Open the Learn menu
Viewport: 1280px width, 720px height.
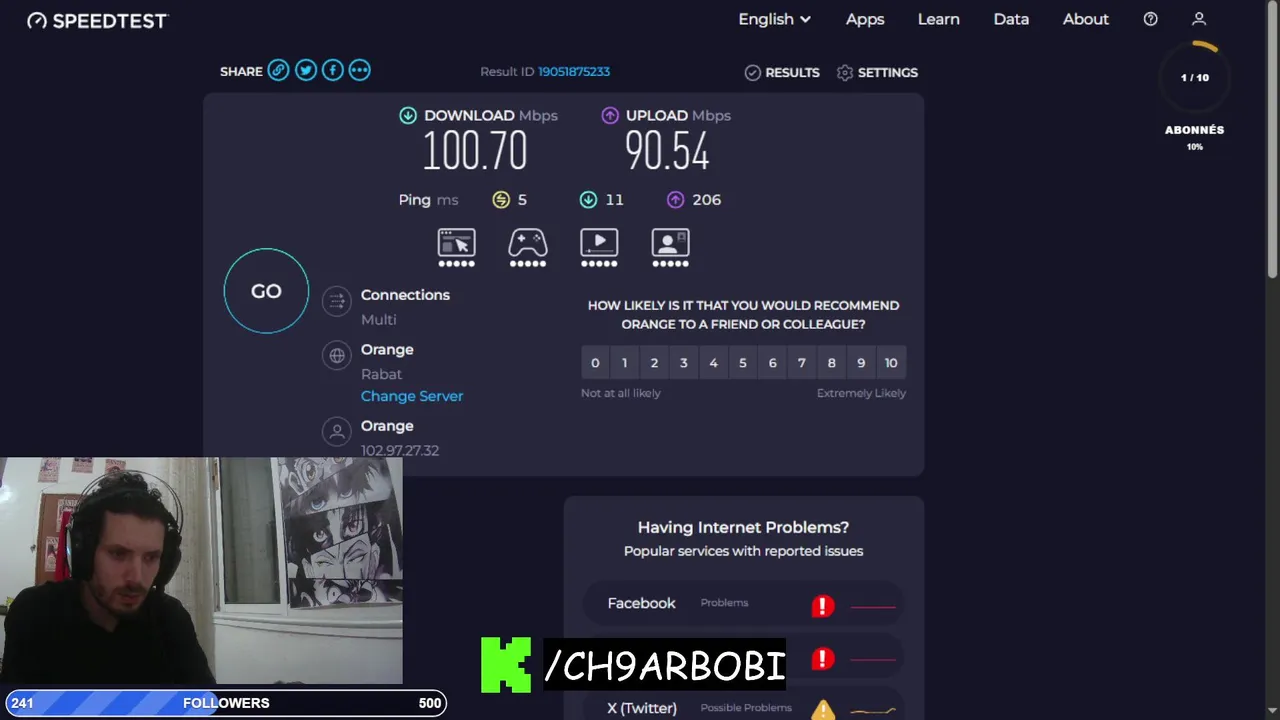(938, 19)
